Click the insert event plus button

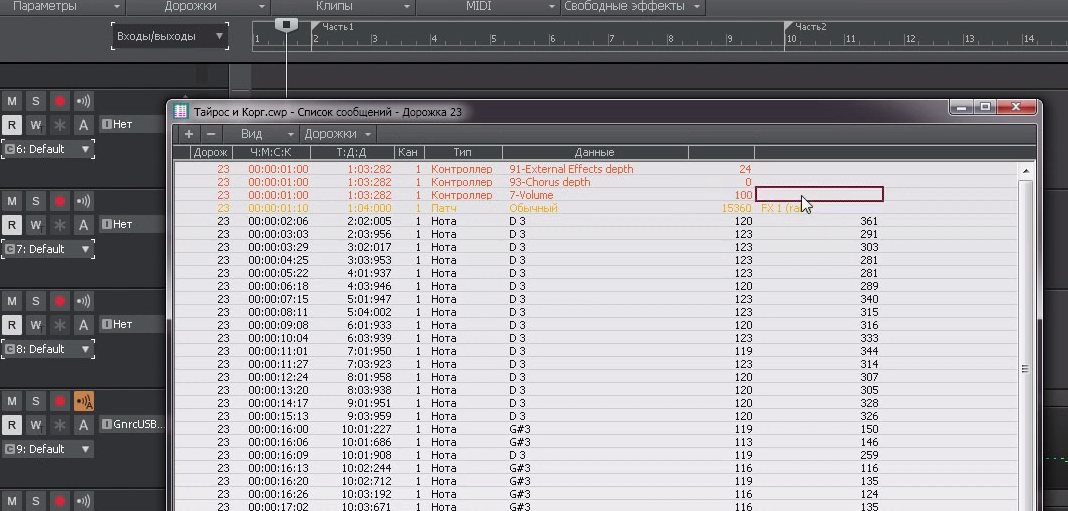coord(189,134)
